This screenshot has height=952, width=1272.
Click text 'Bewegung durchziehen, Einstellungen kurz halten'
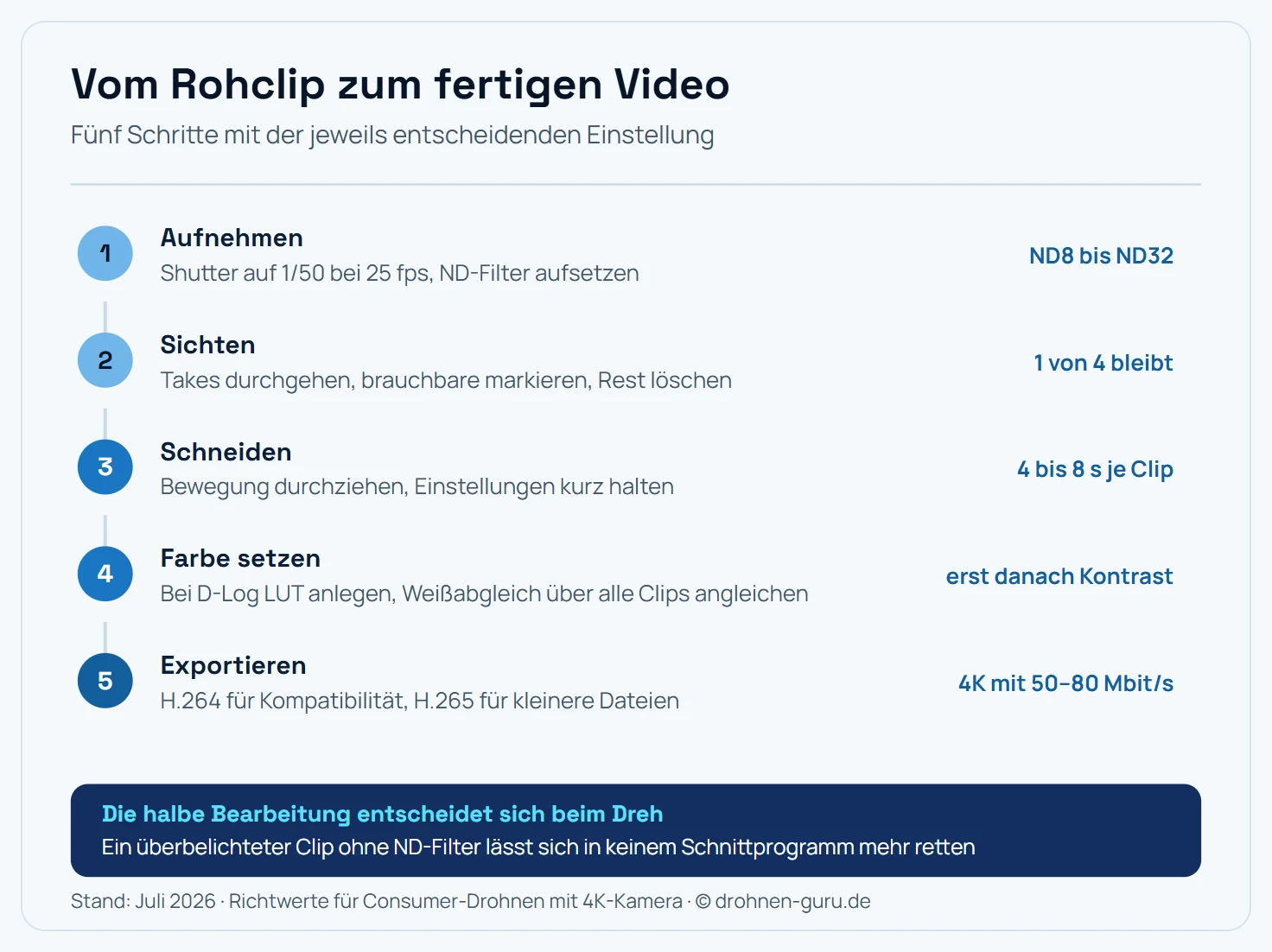point(417,487)
